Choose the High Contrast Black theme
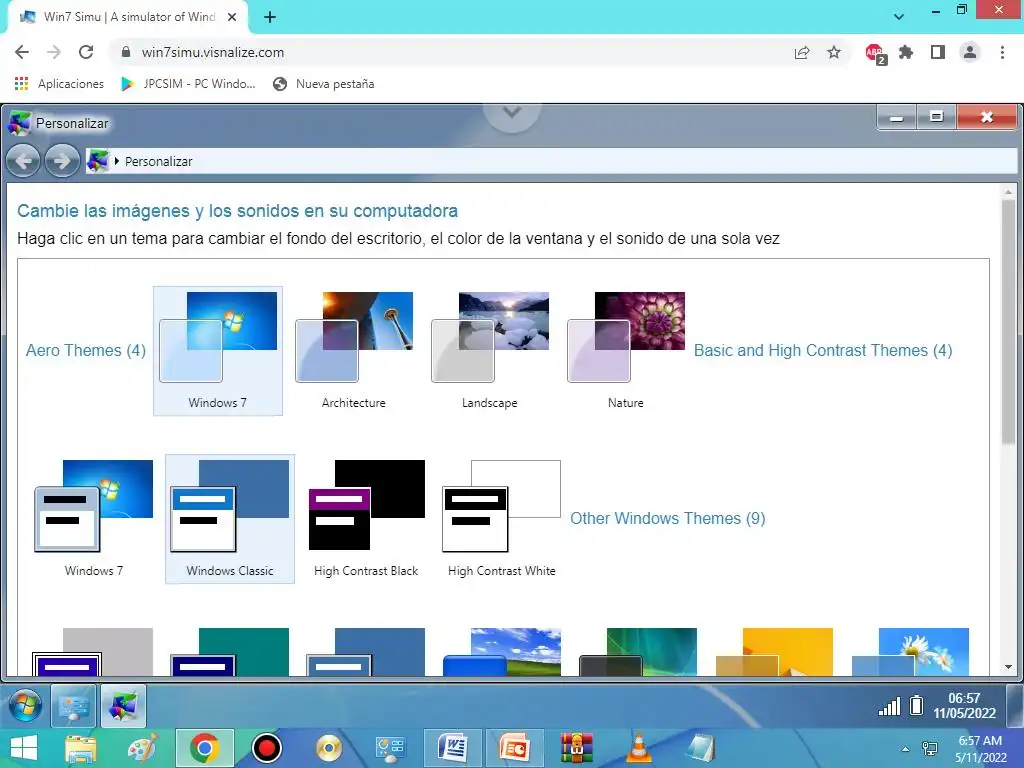The height and width of the screenshot is (768, 1024). [x=366, y=519]
